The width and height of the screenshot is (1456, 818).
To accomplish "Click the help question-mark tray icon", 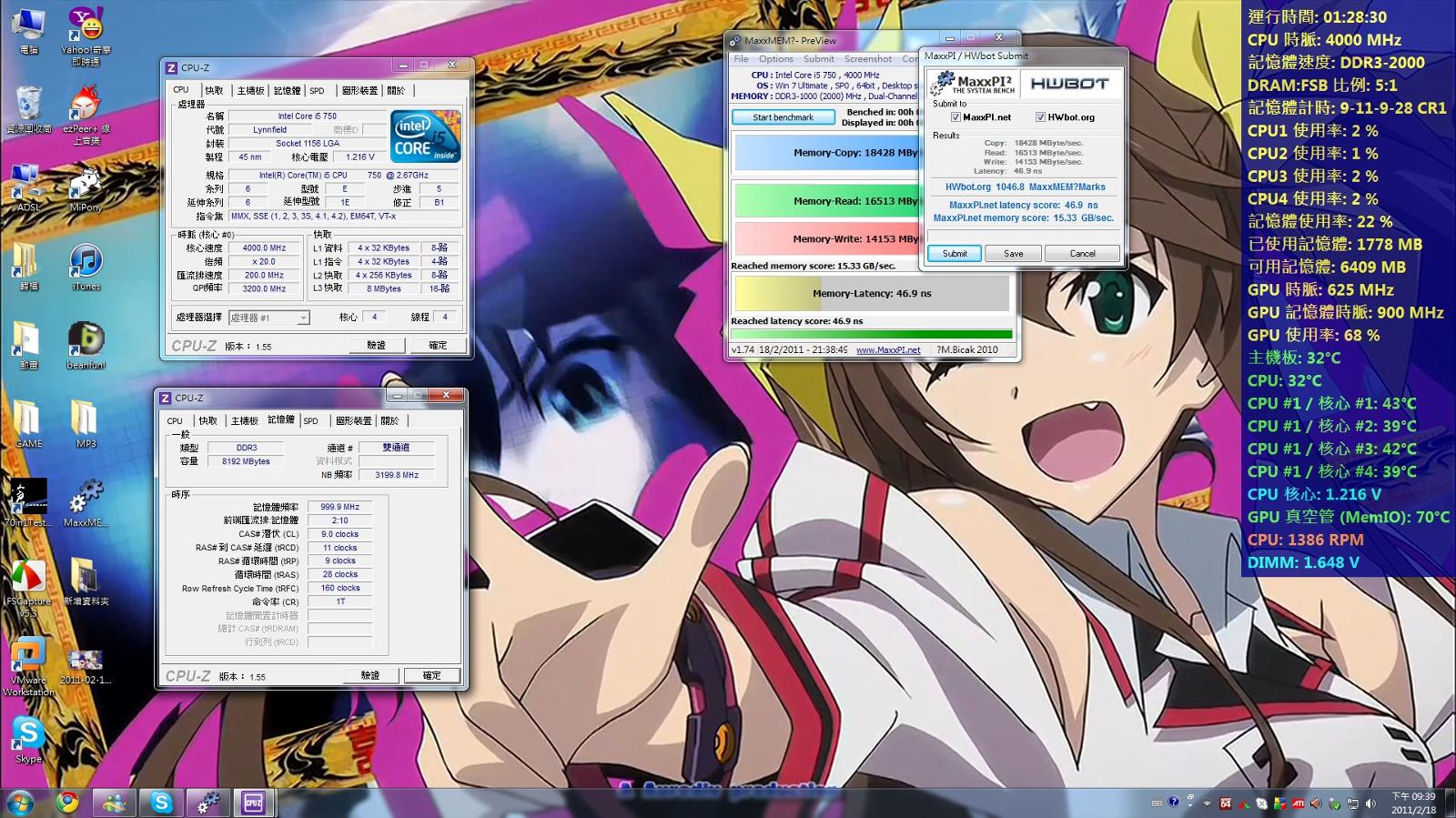I will coord(1174,803).
